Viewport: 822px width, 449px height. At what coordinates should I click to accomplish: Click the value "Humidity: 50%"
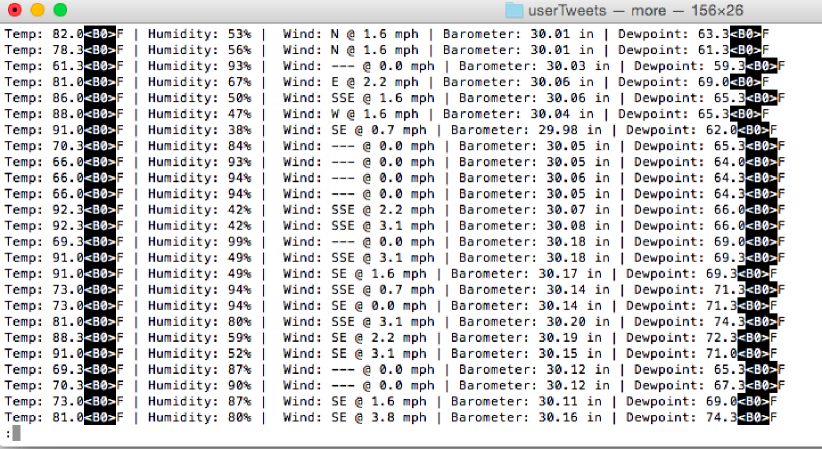(199, 98)
